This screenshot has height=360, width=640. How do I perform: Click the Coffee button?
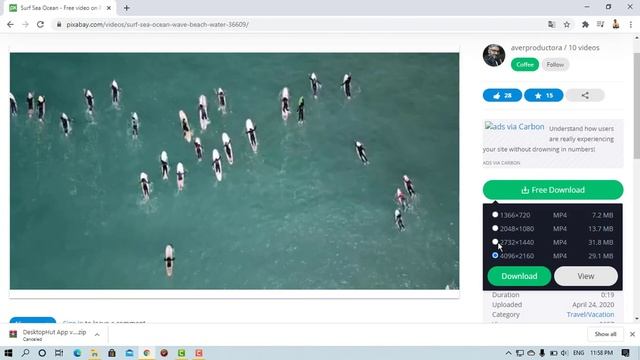click(x=524, y=64)
